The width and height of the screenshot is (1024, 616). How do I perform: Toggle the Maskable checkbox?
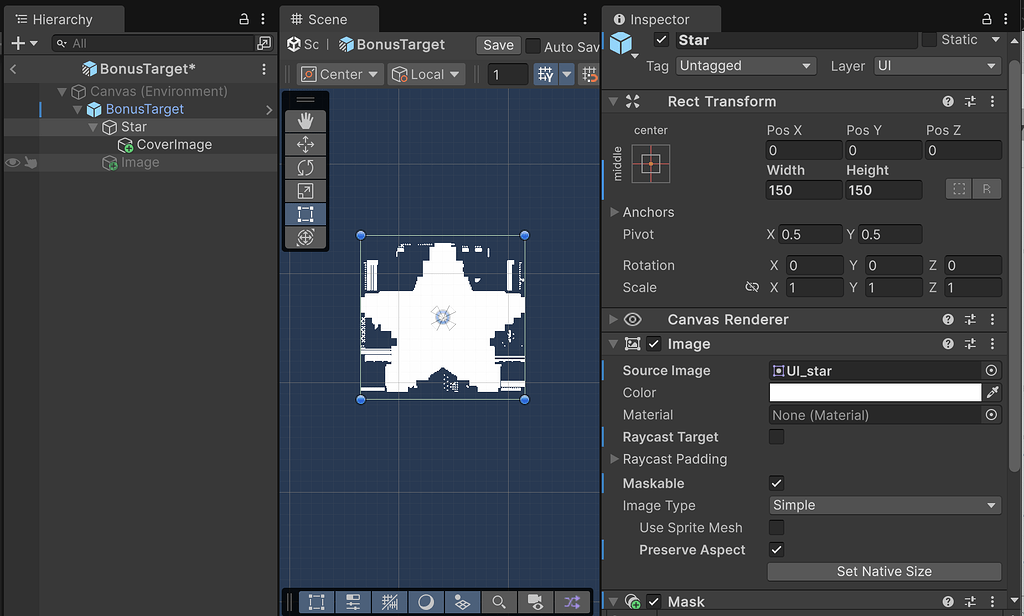tap(776, 483)
